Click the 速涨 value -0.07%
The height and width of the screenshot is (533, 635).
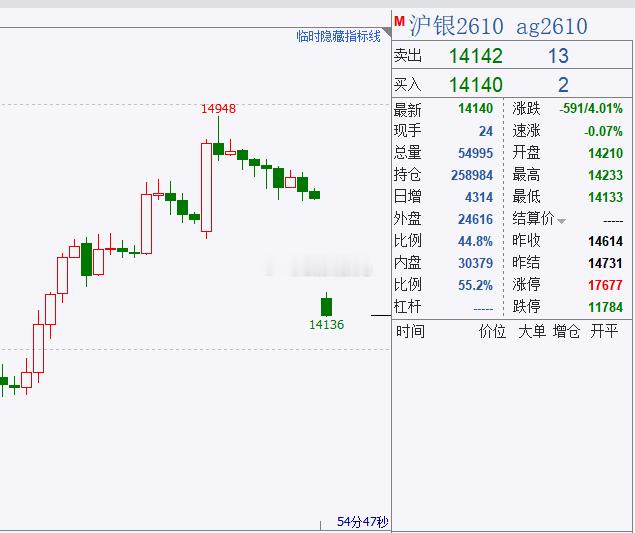(603, 131)
